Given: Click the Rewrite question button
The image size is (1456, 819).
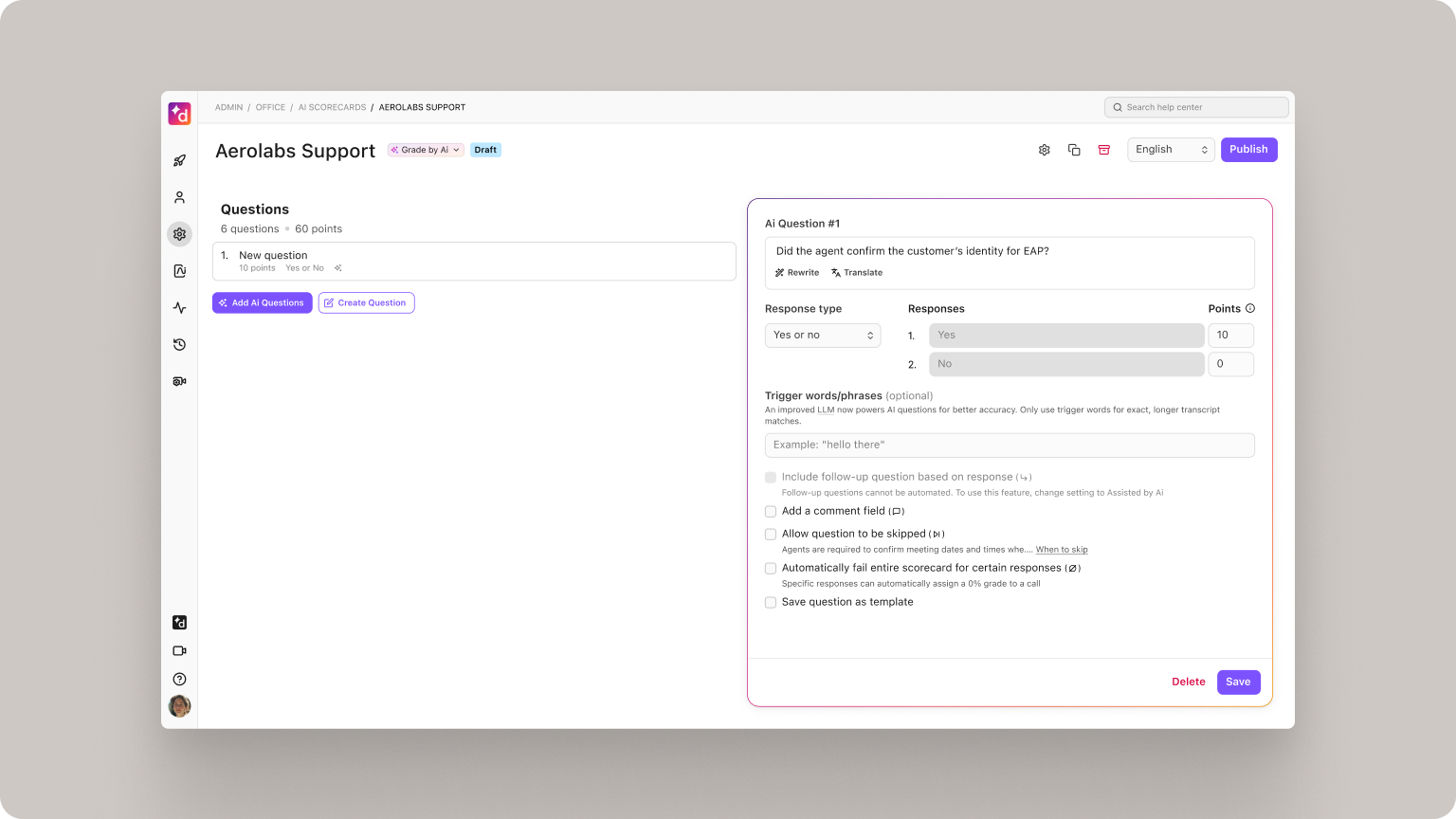Looking at the screenshot, I should pos(797,273).
